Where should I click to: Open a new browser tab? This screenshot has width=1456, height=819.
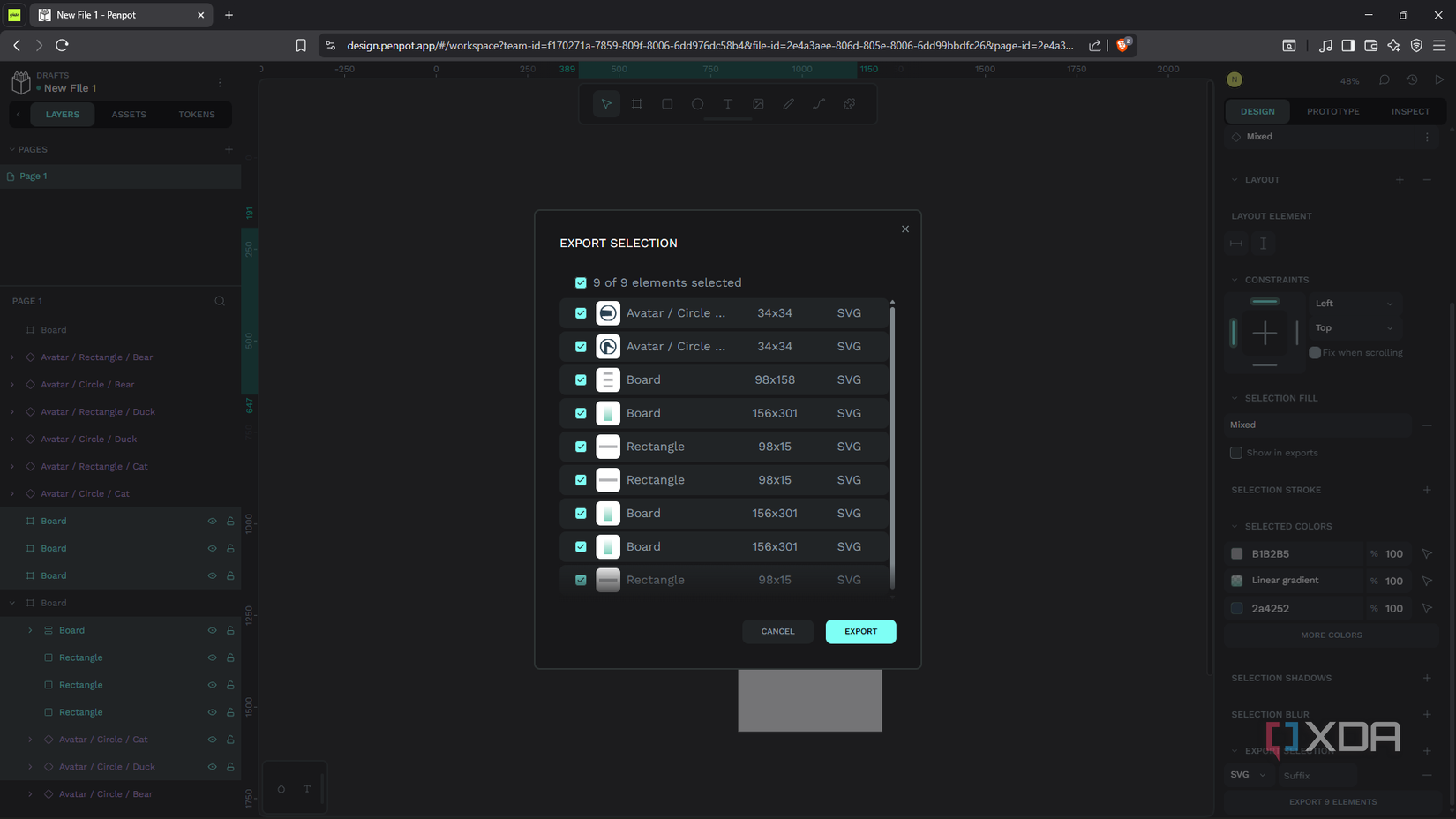[229, 15]
